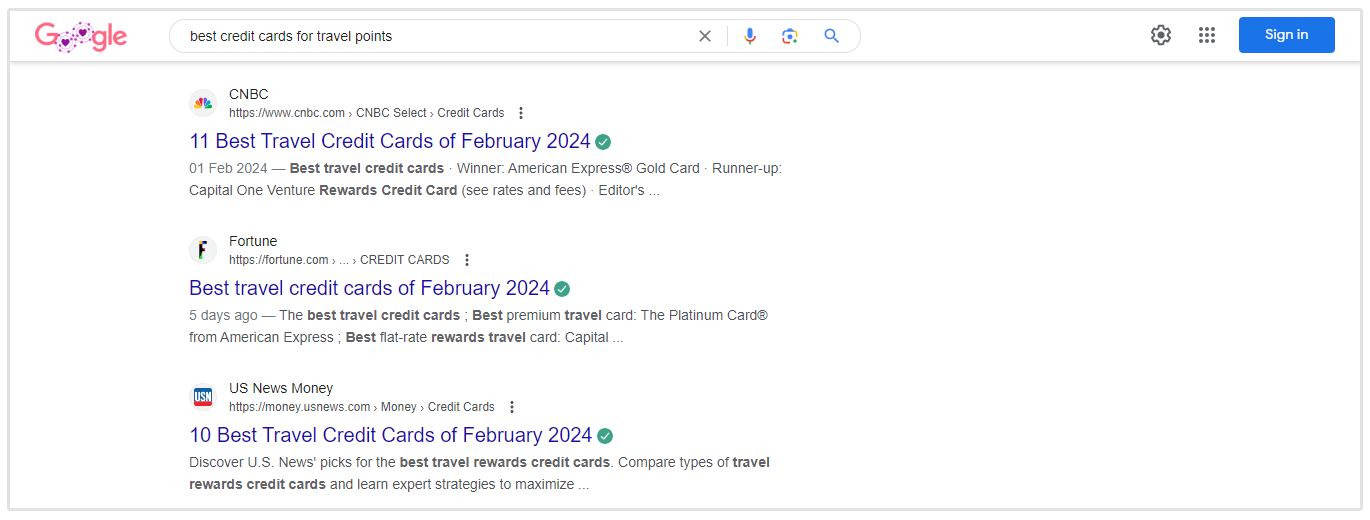This screenshot has width=1370, height=520.
Task: Expand the US News result options menu
Action: (512, 407)
